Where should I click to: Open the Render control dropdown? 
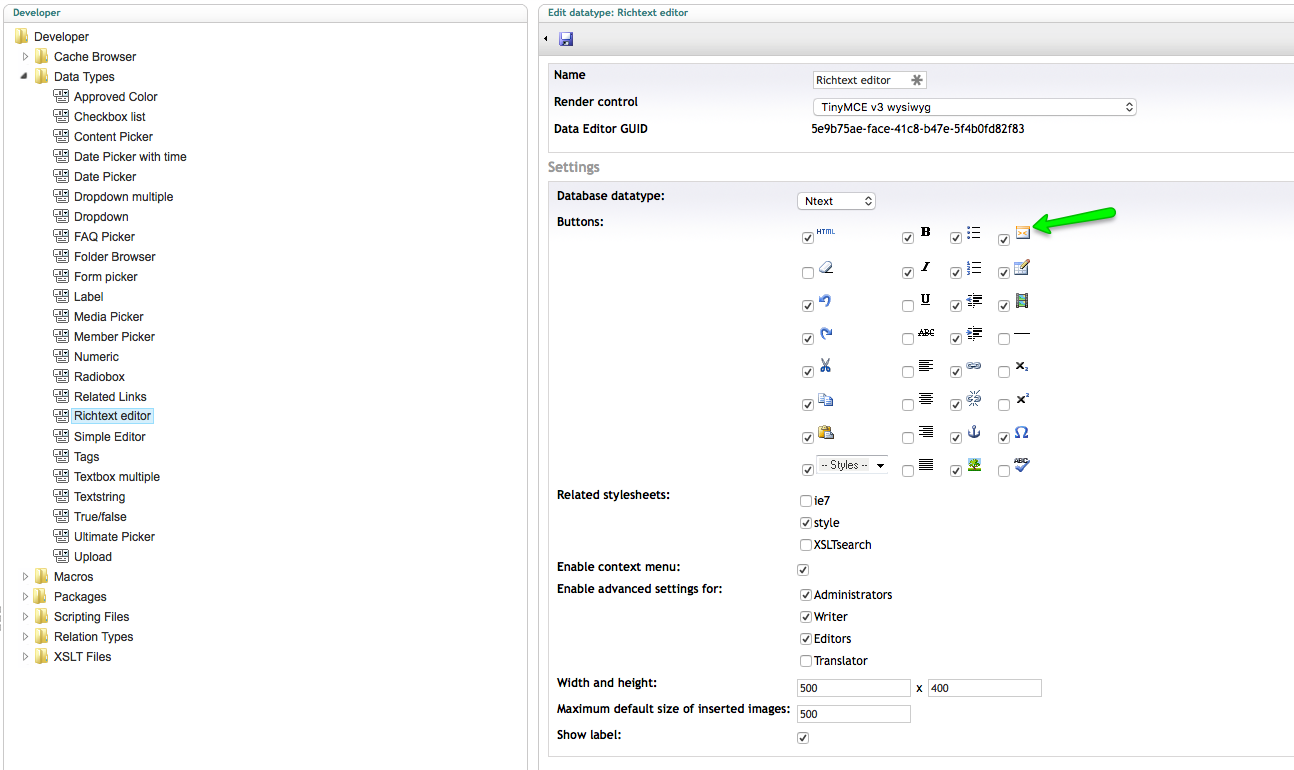[x=973, y=107]
